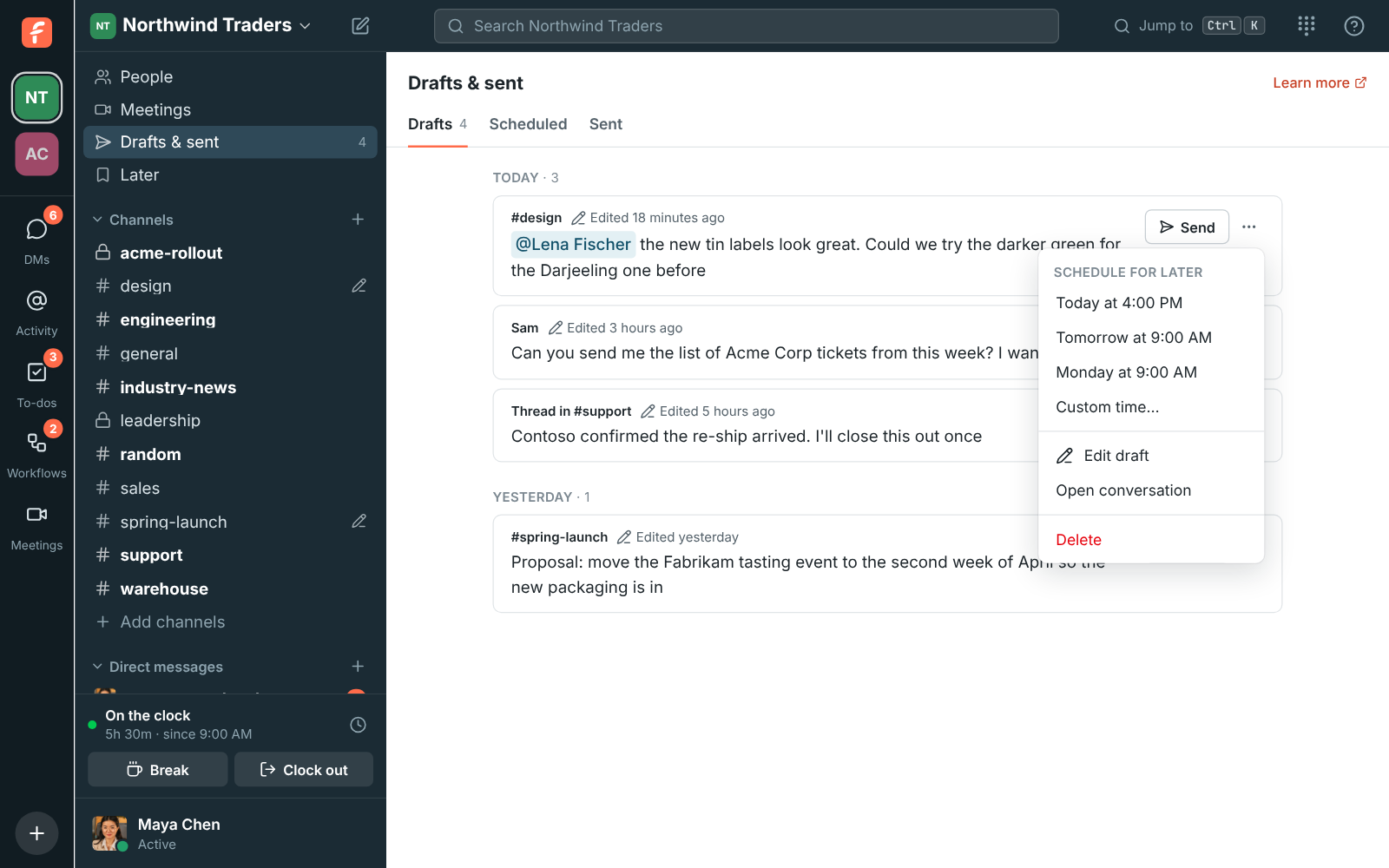Click Add channels in sidebar

(230, 622)
